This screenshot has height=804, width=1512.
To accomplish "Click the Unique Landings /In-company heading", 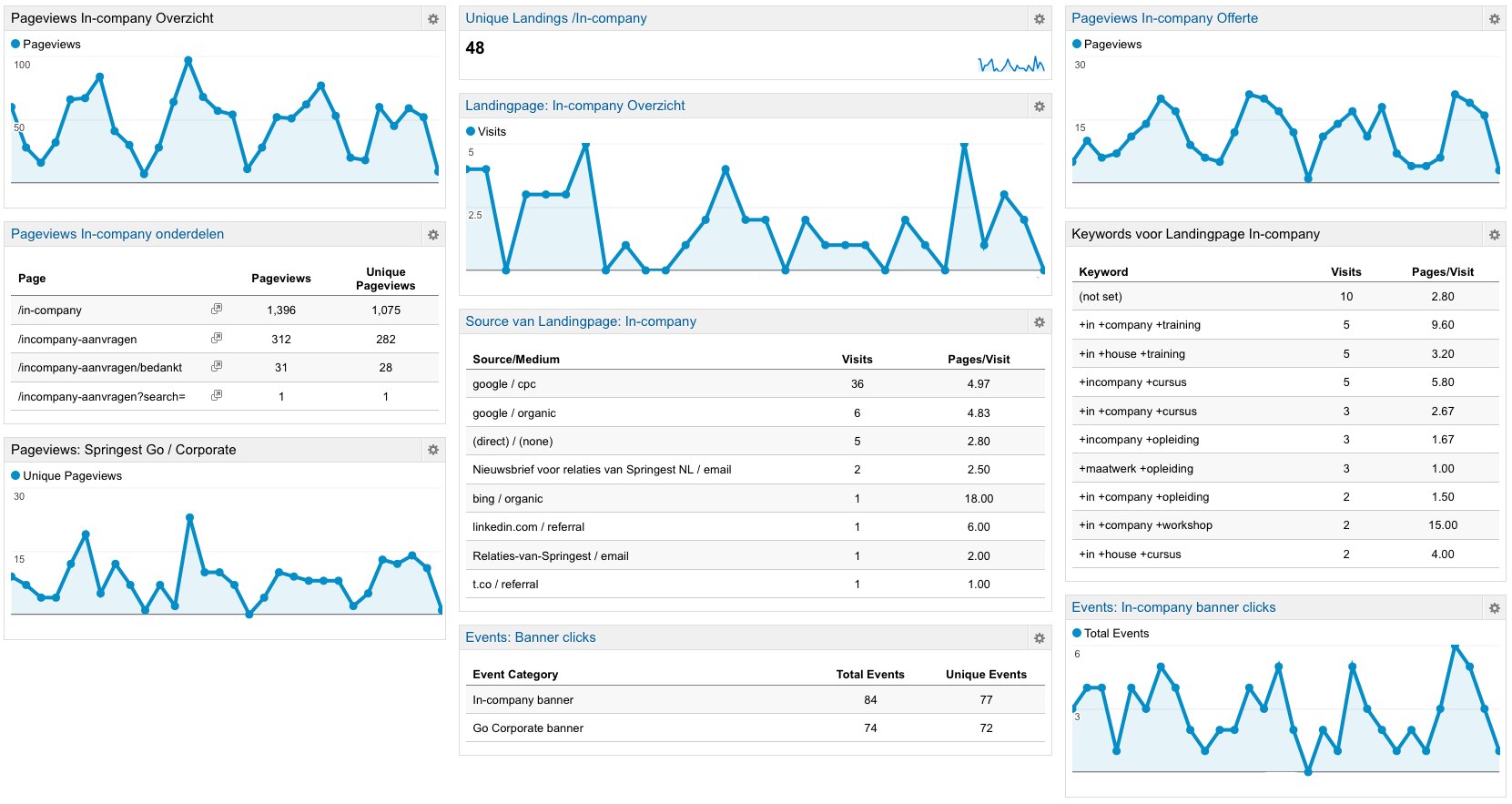I will click(x=555, y=18).
